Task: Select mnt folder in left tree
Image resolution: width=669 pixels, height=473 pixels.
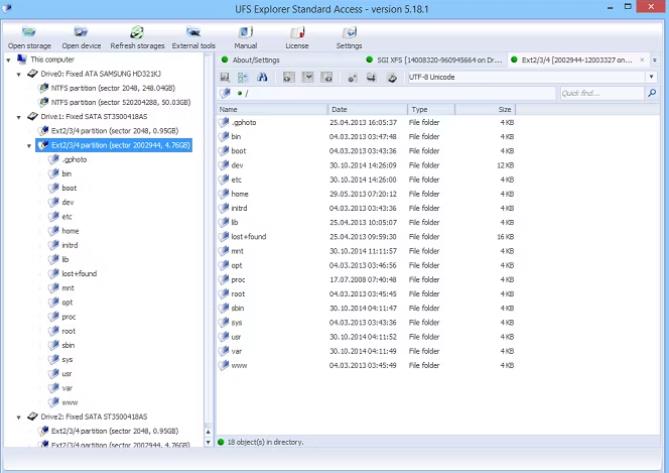Action: [68, 288]
